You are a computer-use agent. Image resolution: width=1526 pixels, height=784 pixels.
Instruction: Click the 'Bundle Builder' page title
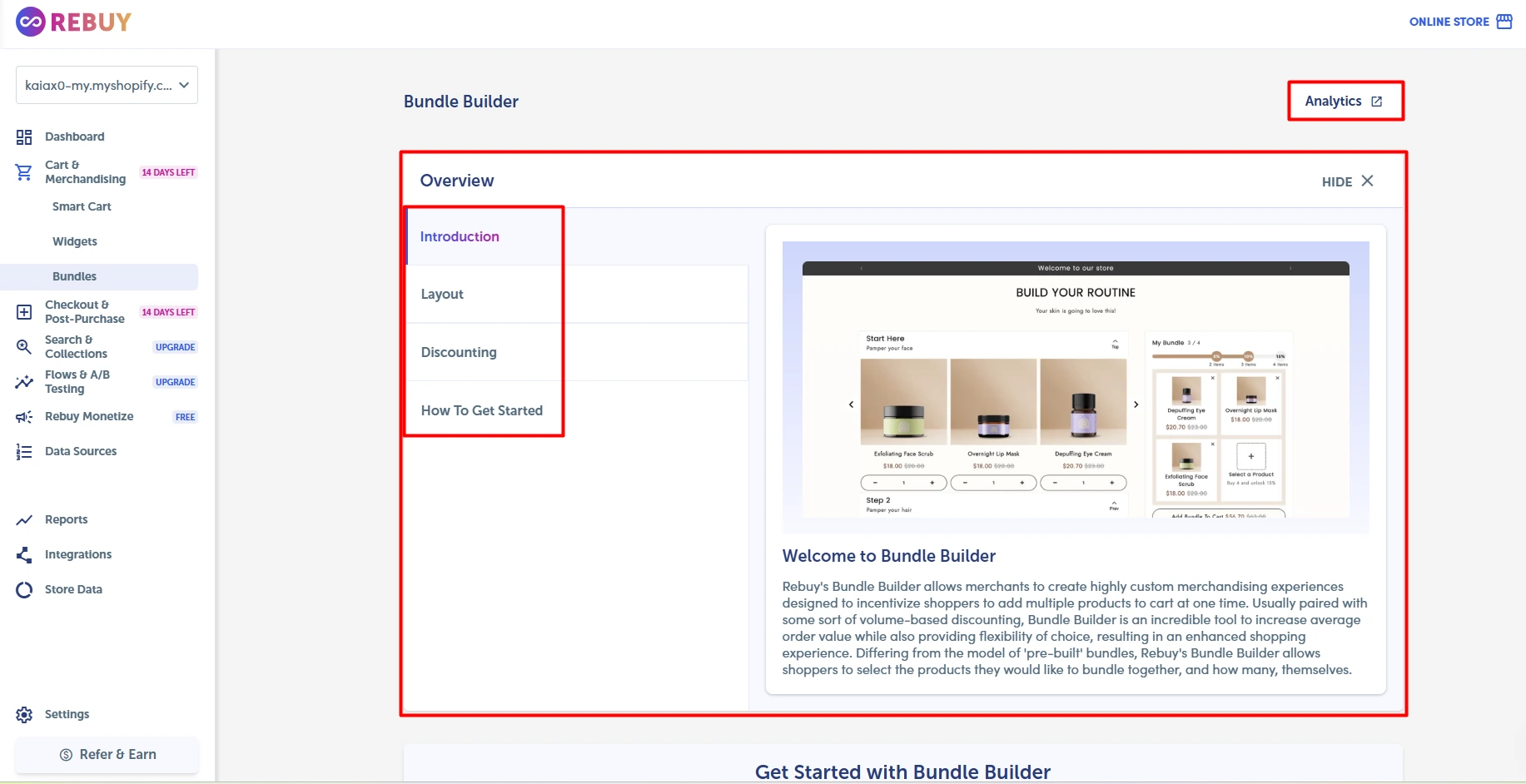tap(461, 102)
